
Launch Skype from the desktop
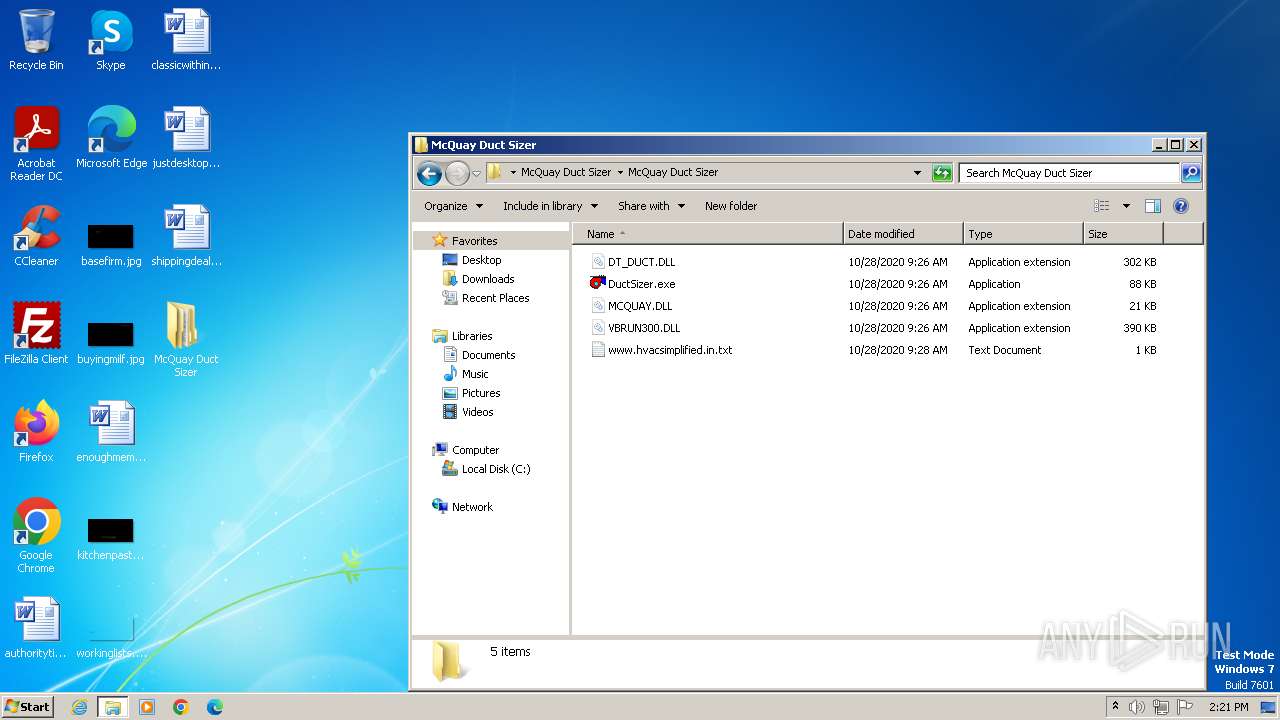tap(111, 40)
